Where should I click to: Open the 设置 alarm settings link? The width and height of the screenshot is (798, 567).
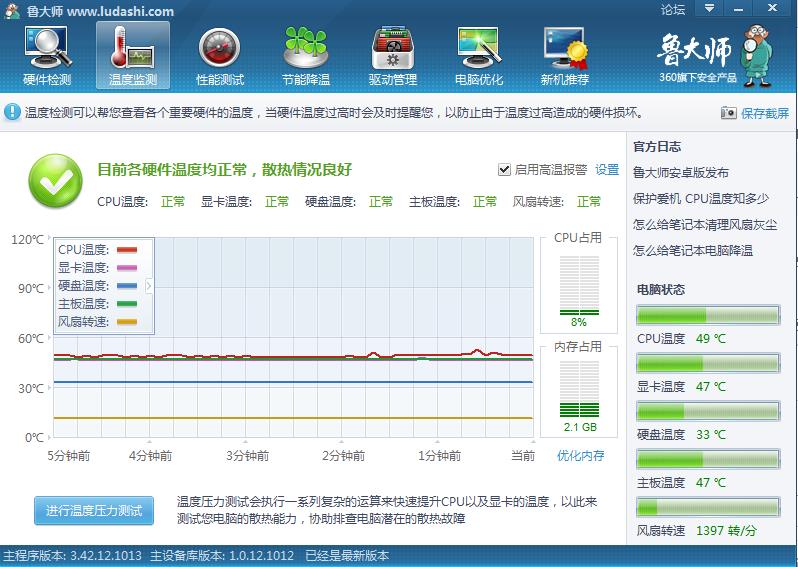click(x=607, y=169)
